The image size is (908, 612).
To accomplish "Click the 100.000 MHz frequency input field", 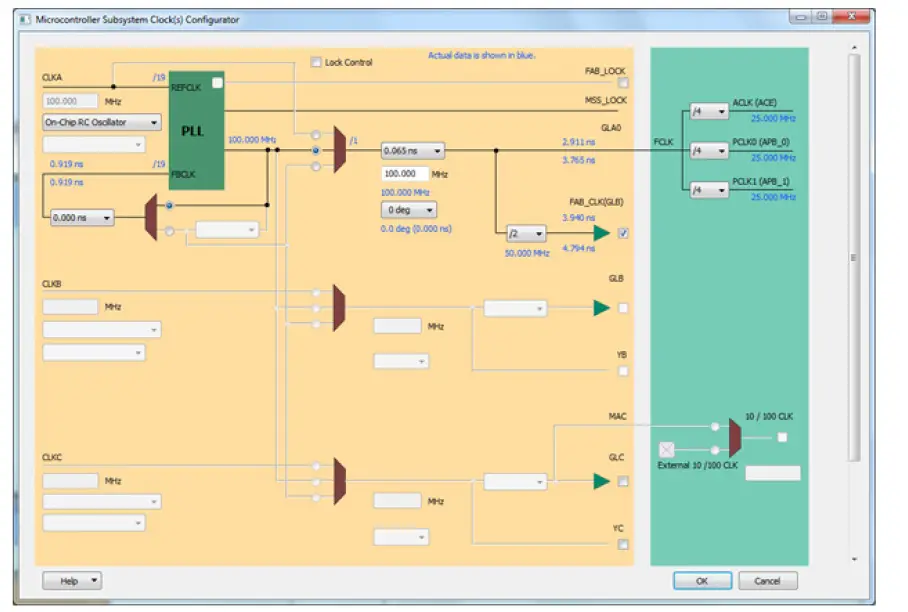I will tap(405, 173).
